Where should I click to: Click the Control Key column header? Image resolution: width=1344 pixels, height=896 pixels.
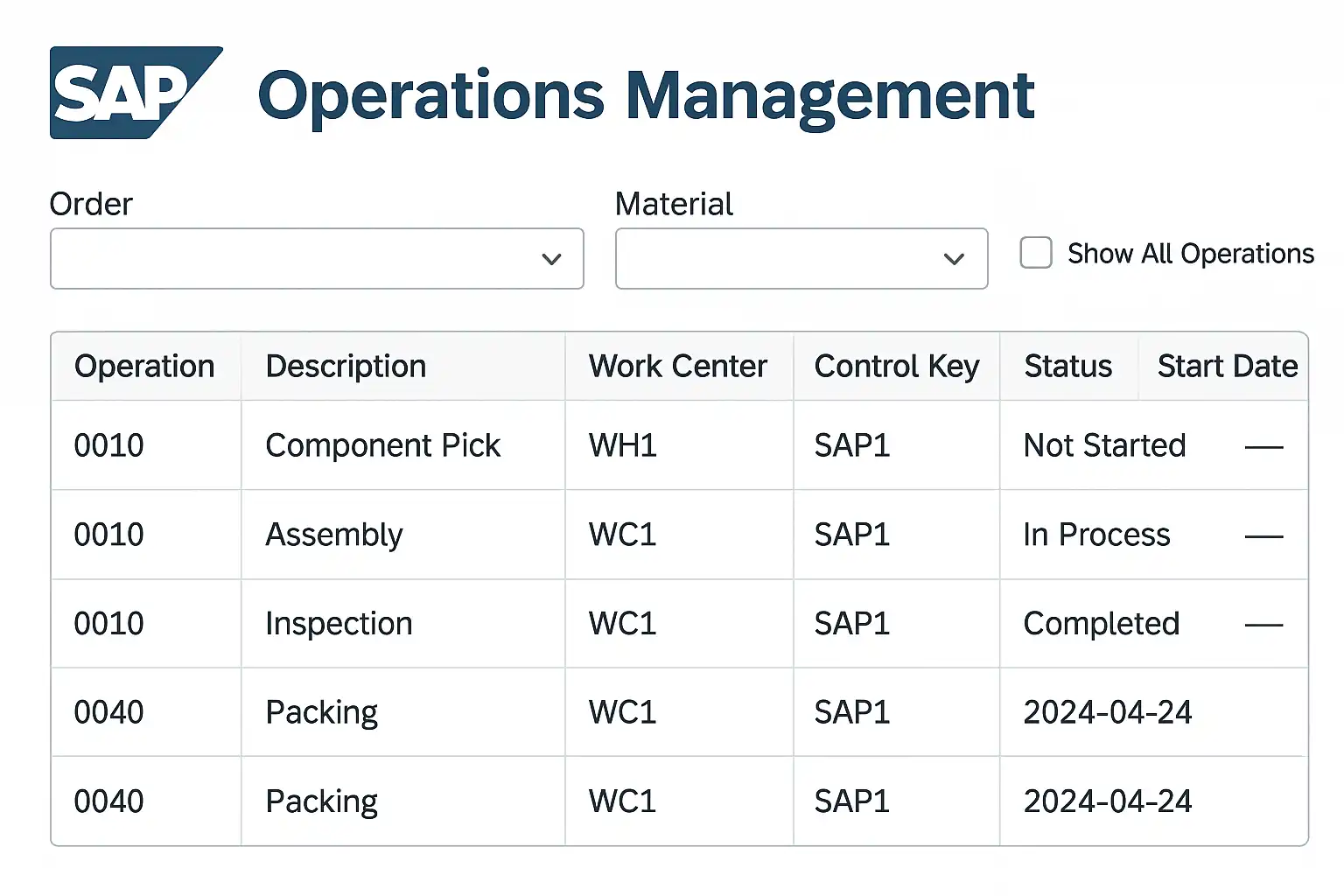pos(896,367)
